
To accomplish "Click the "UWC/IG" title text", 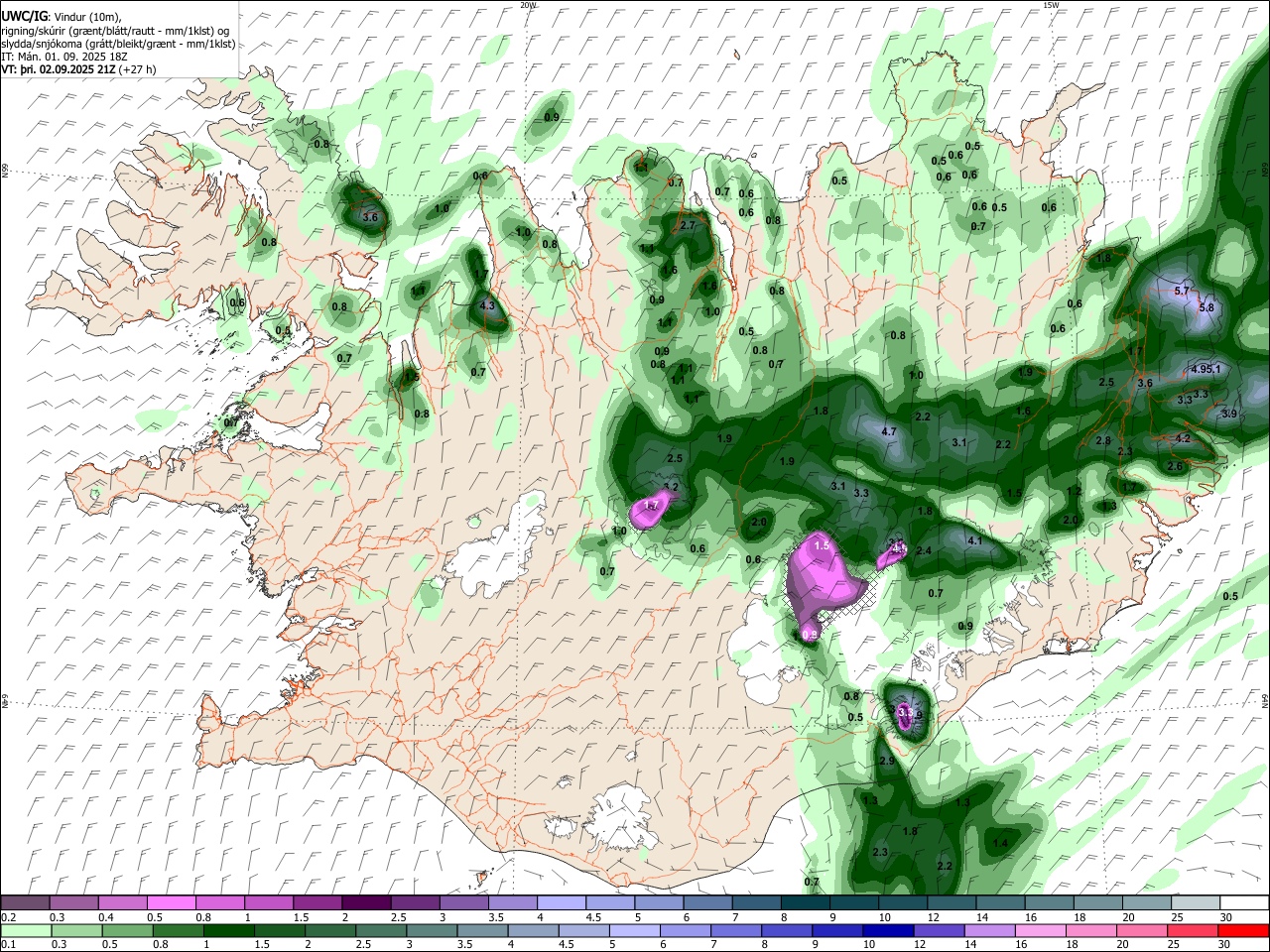I will (x=24, y=17).
